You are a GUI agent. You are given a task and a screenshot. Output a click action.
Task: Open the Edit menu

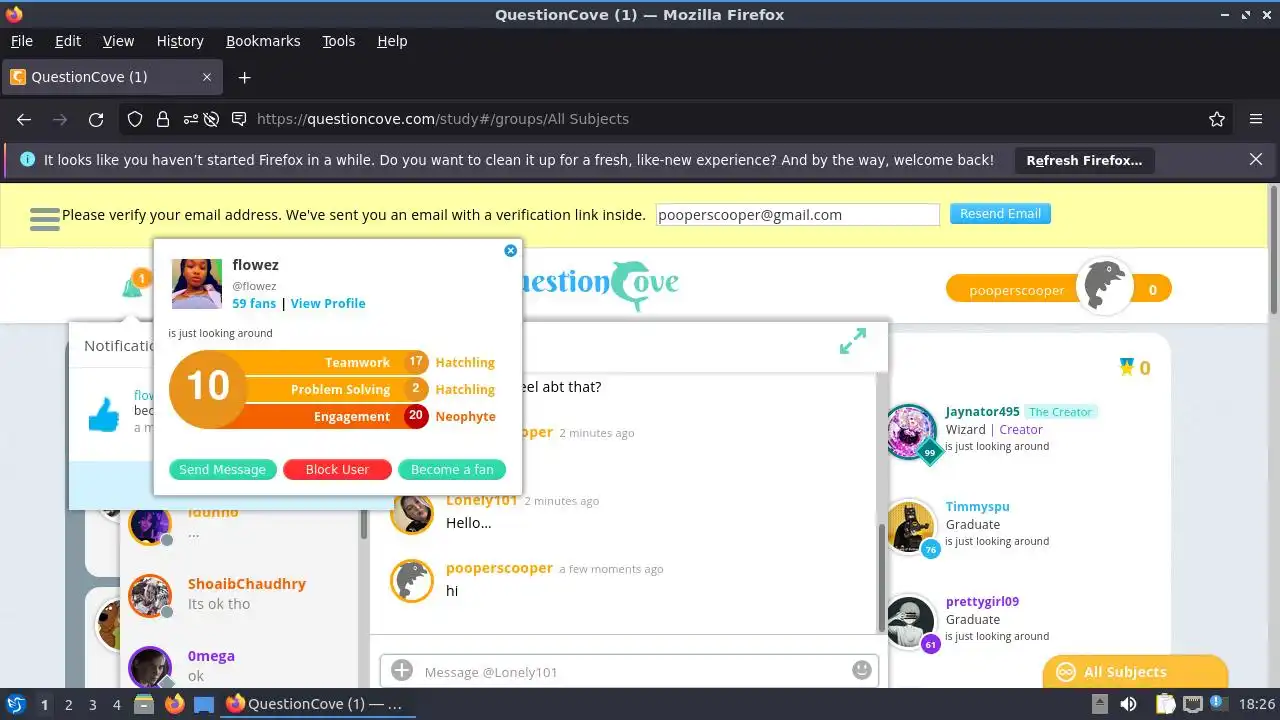pos(68,41)
